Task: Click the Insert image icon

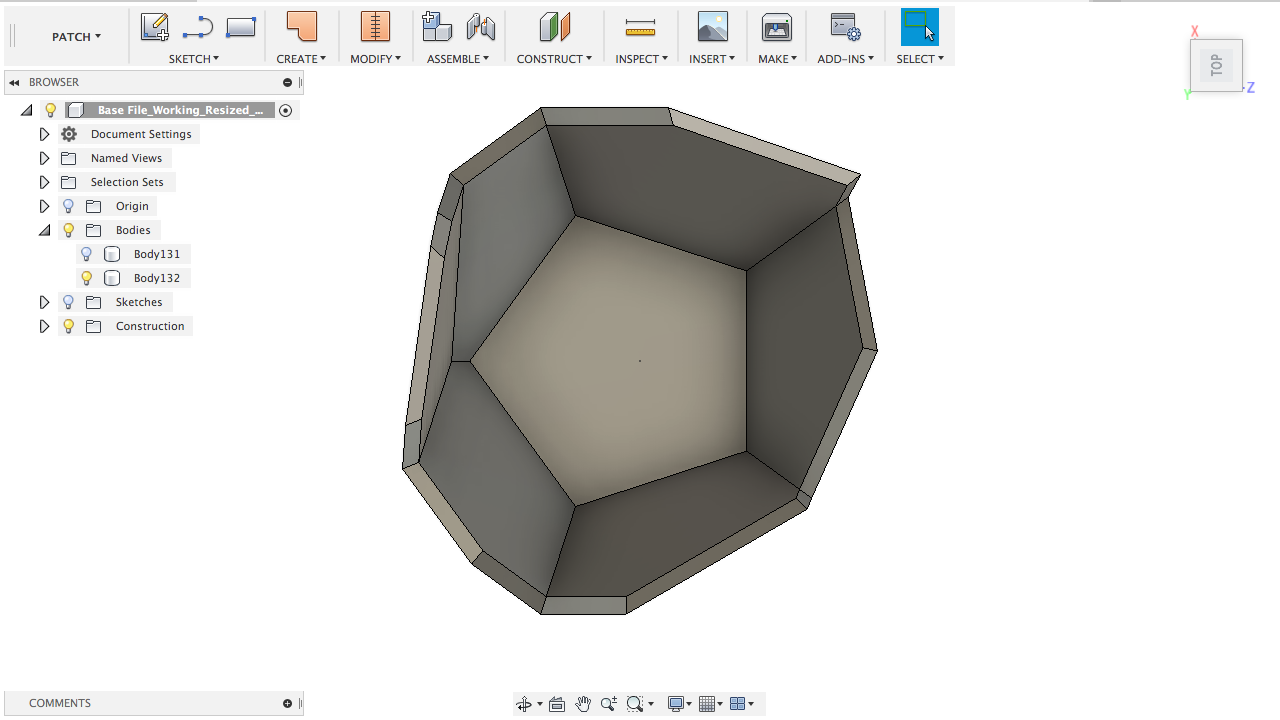Action: coord(713,27)
